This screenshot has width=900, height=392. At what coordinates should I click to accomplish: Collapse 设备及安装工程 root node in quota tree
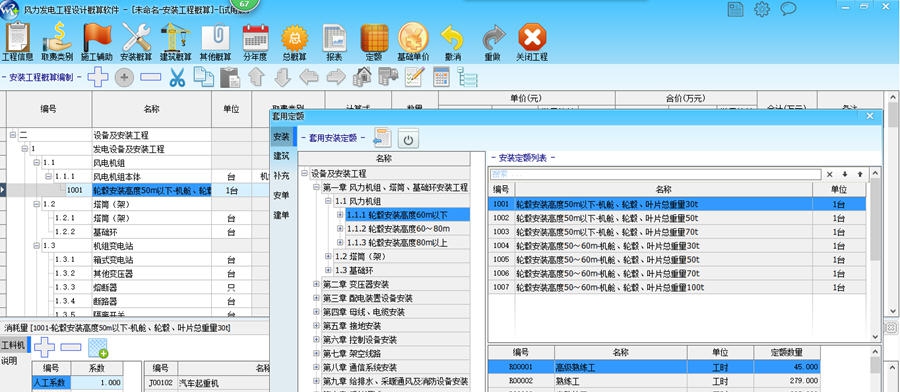click(304, 173)
